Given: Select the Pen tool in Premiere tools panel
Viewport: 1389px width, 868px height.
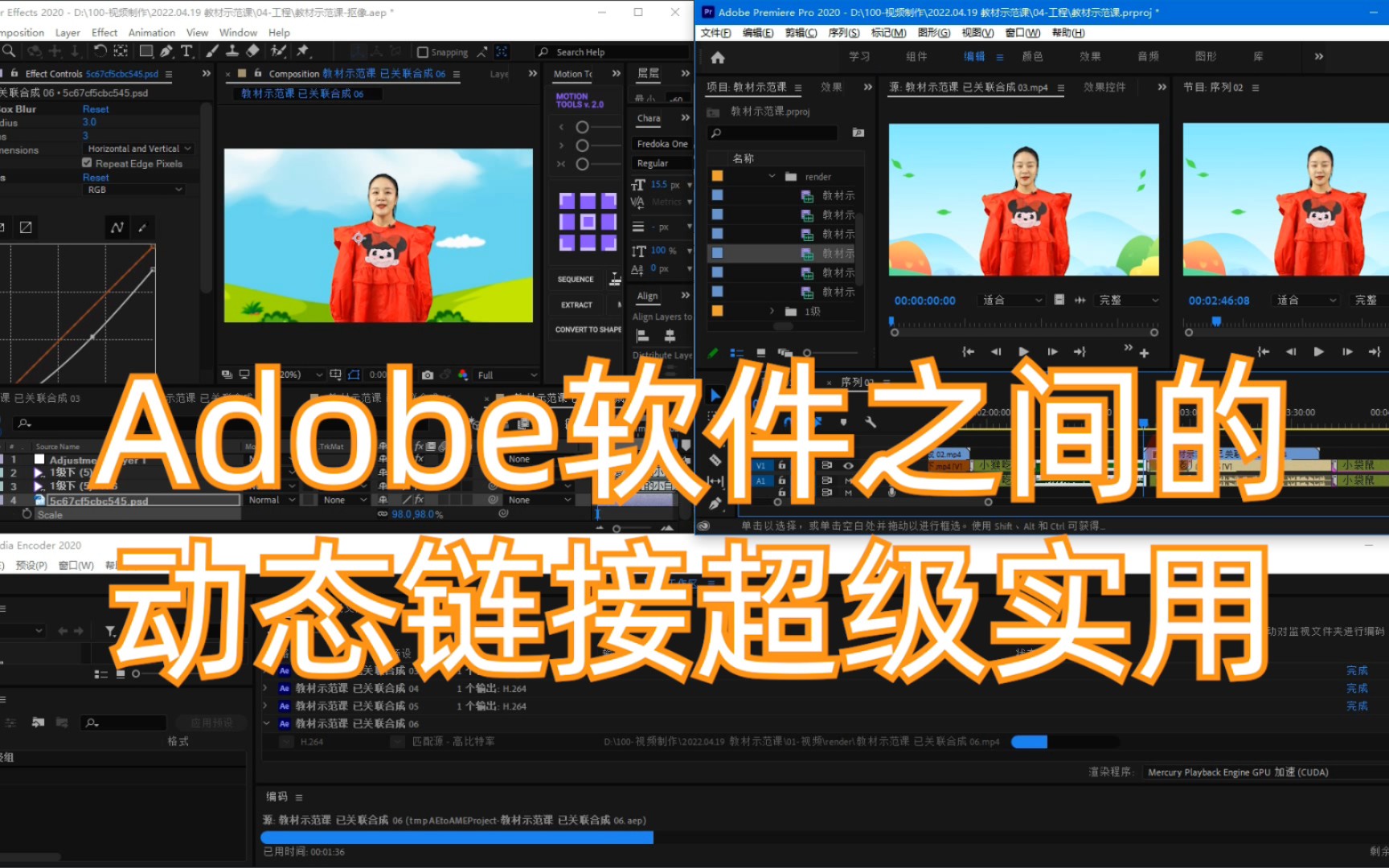Looking at the screenshot, I should 715,504.
